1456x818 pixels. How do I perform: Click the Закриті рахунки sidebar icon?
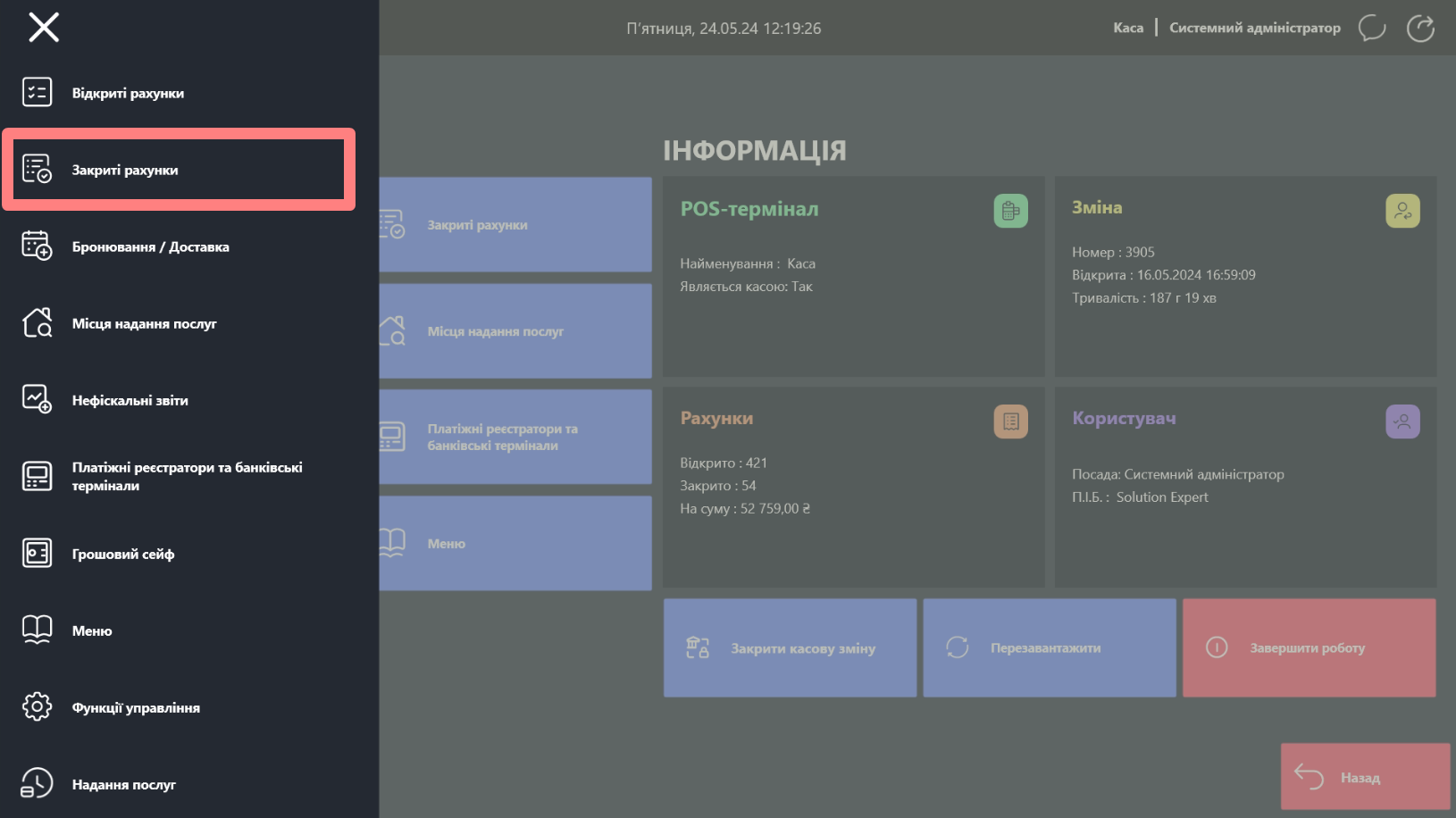37,169
